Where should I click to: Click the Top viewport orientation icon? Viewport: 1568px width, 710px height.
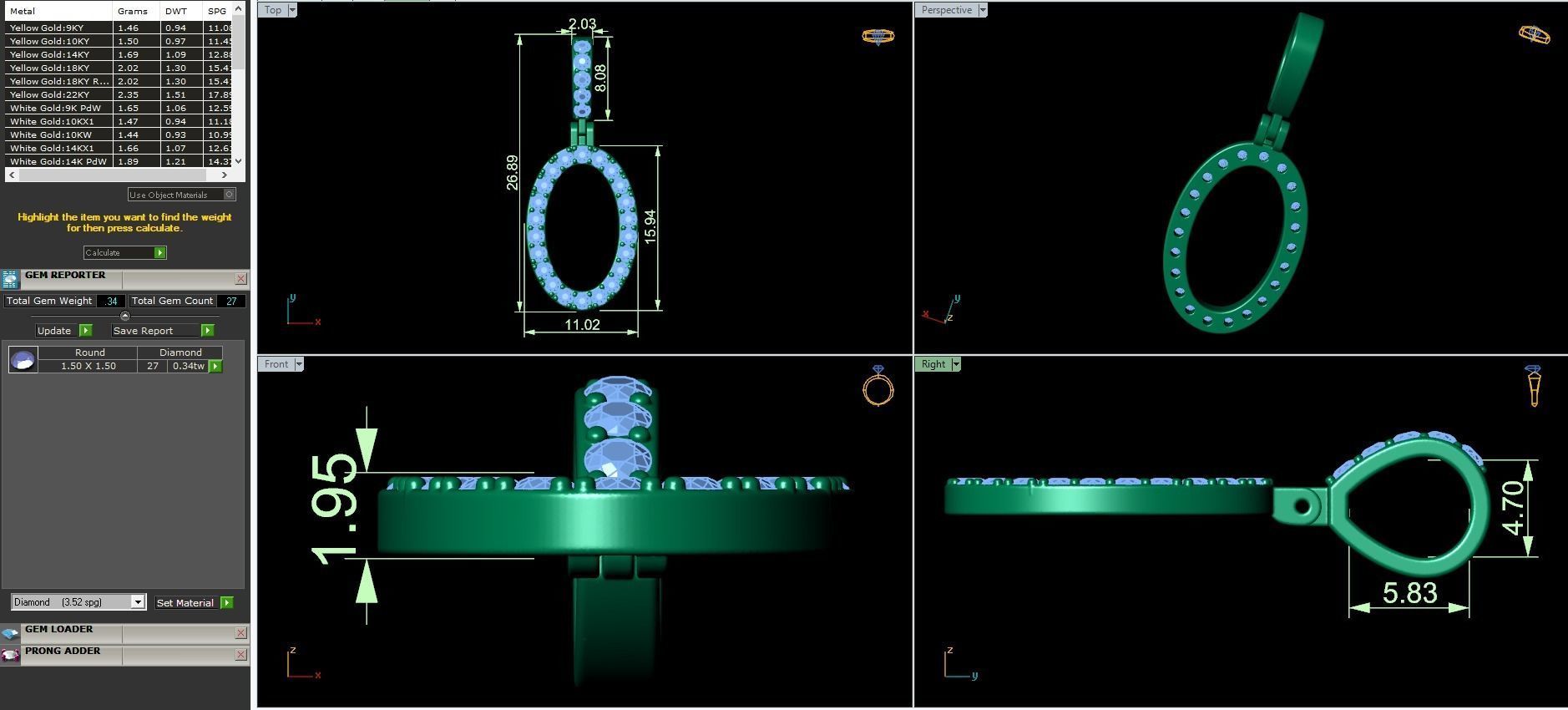pyautogui.click(x=878, y=36)
